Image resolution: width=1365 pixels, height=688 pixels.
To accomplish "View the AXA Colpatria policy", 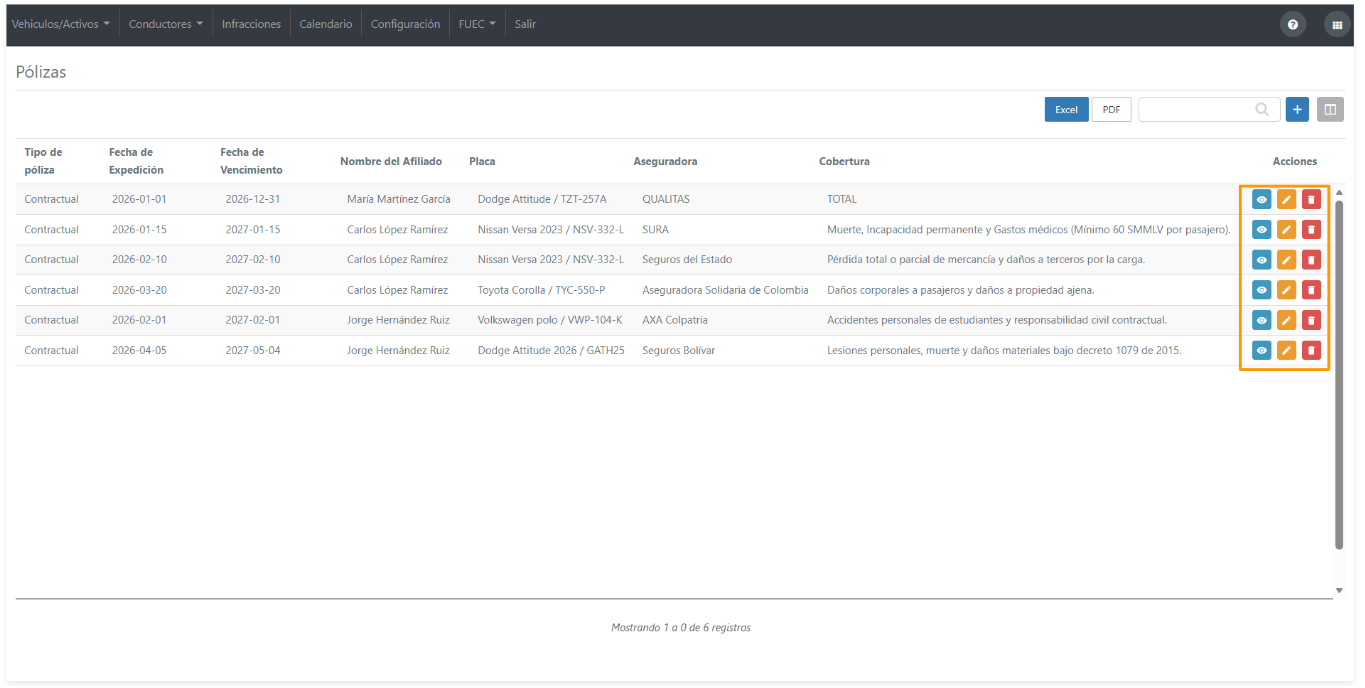I will [1262, 320].
